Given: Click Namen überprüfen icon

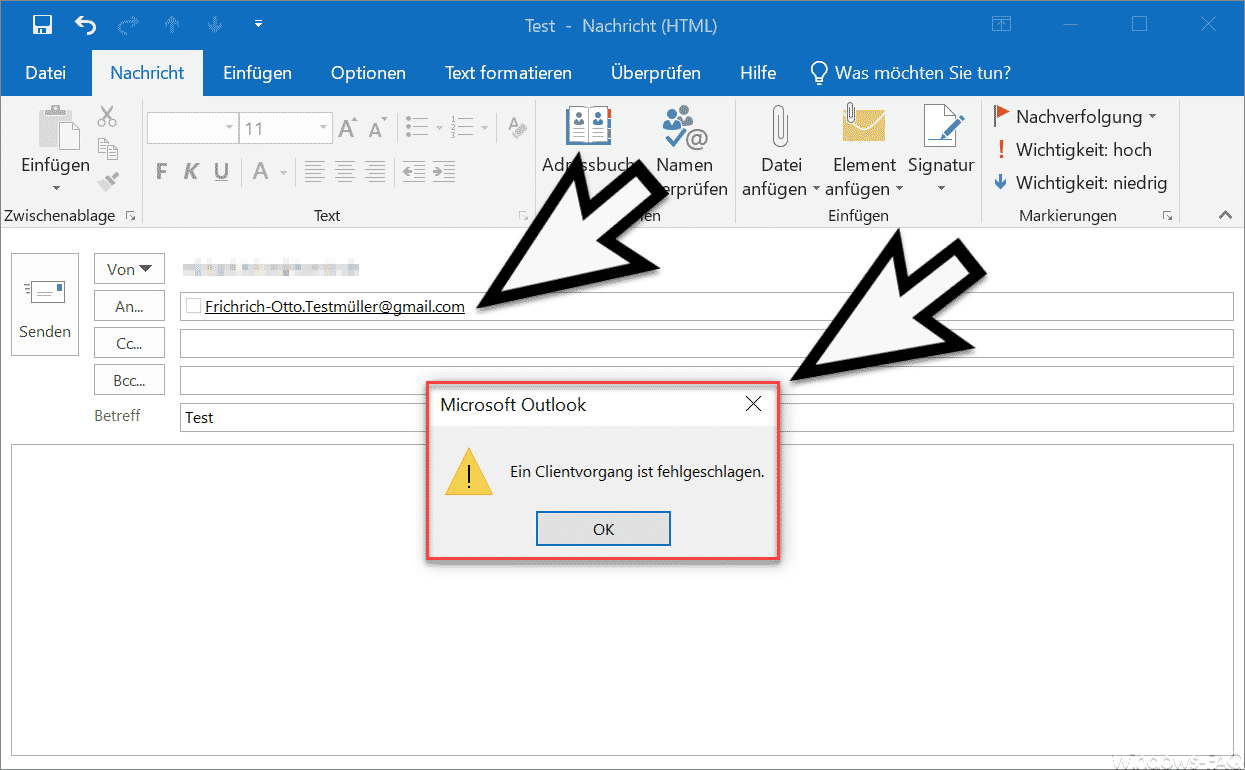Looking at the screenshot, I should [x=685, y=128].
